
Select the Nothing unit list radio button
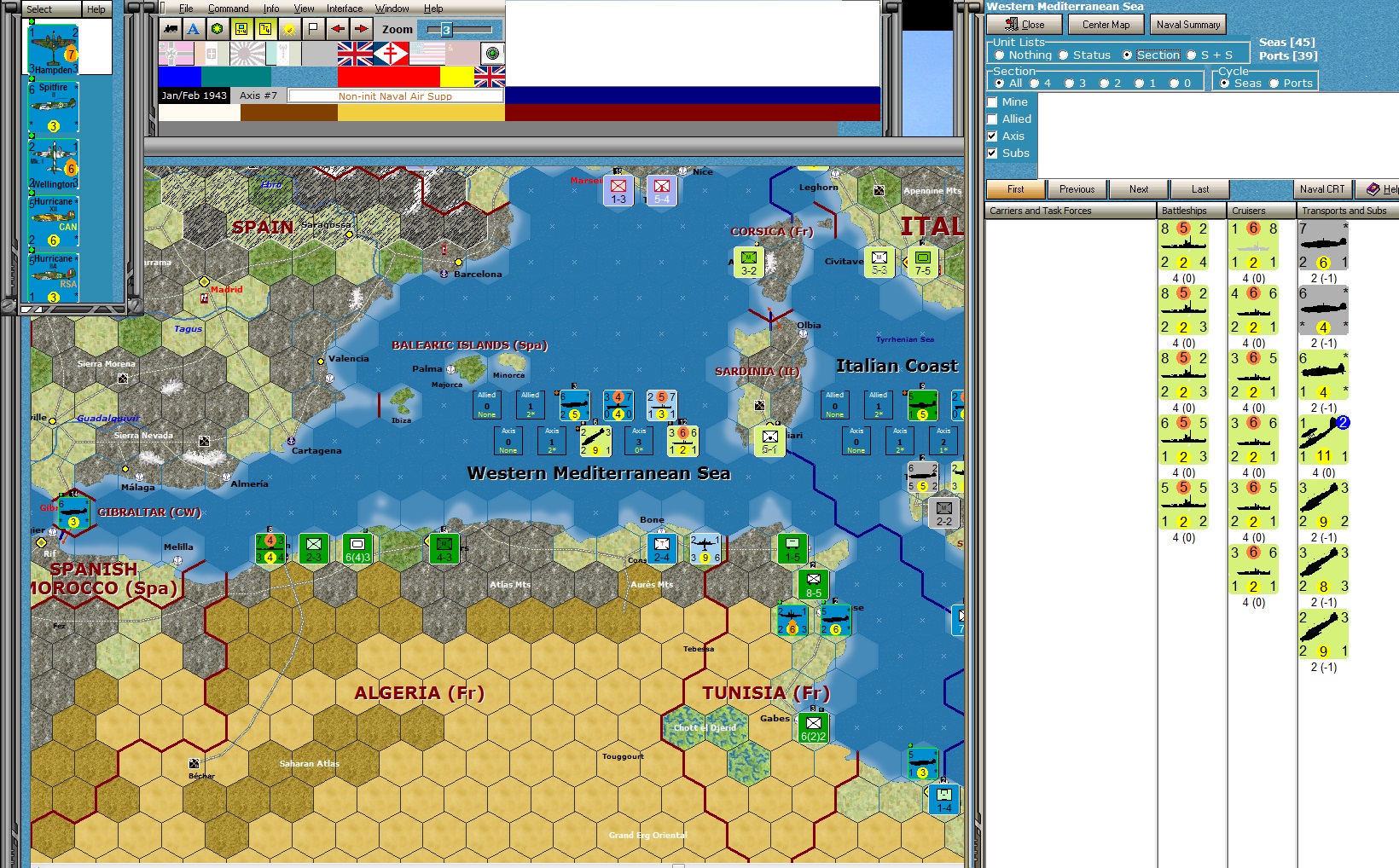pyautogui.click(x=1000, y=55)
